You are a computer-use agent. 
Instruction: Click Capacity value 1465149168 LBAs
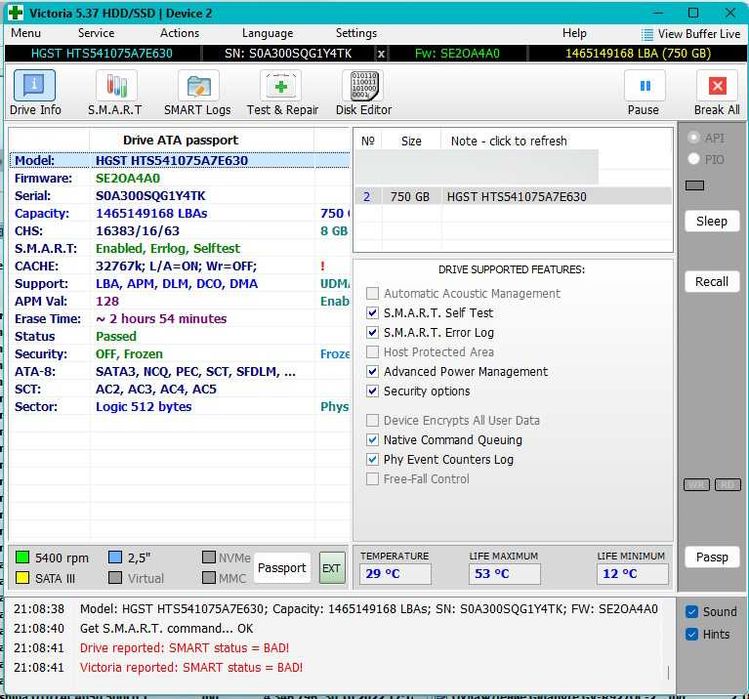tap(151, 214)
